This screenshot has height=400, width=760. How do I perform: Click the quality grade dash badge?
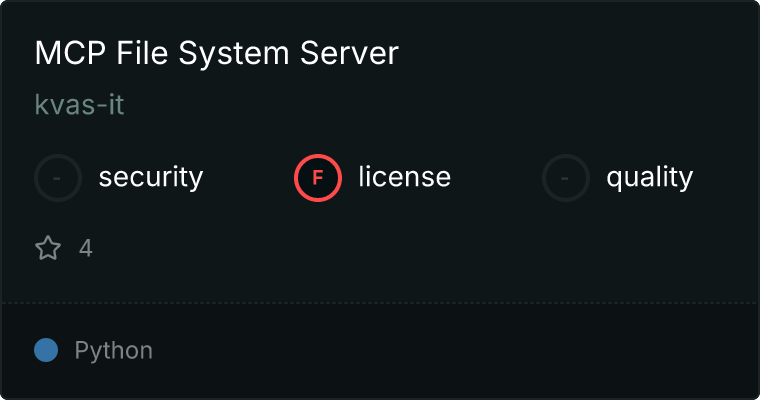(x=566, y=178)
